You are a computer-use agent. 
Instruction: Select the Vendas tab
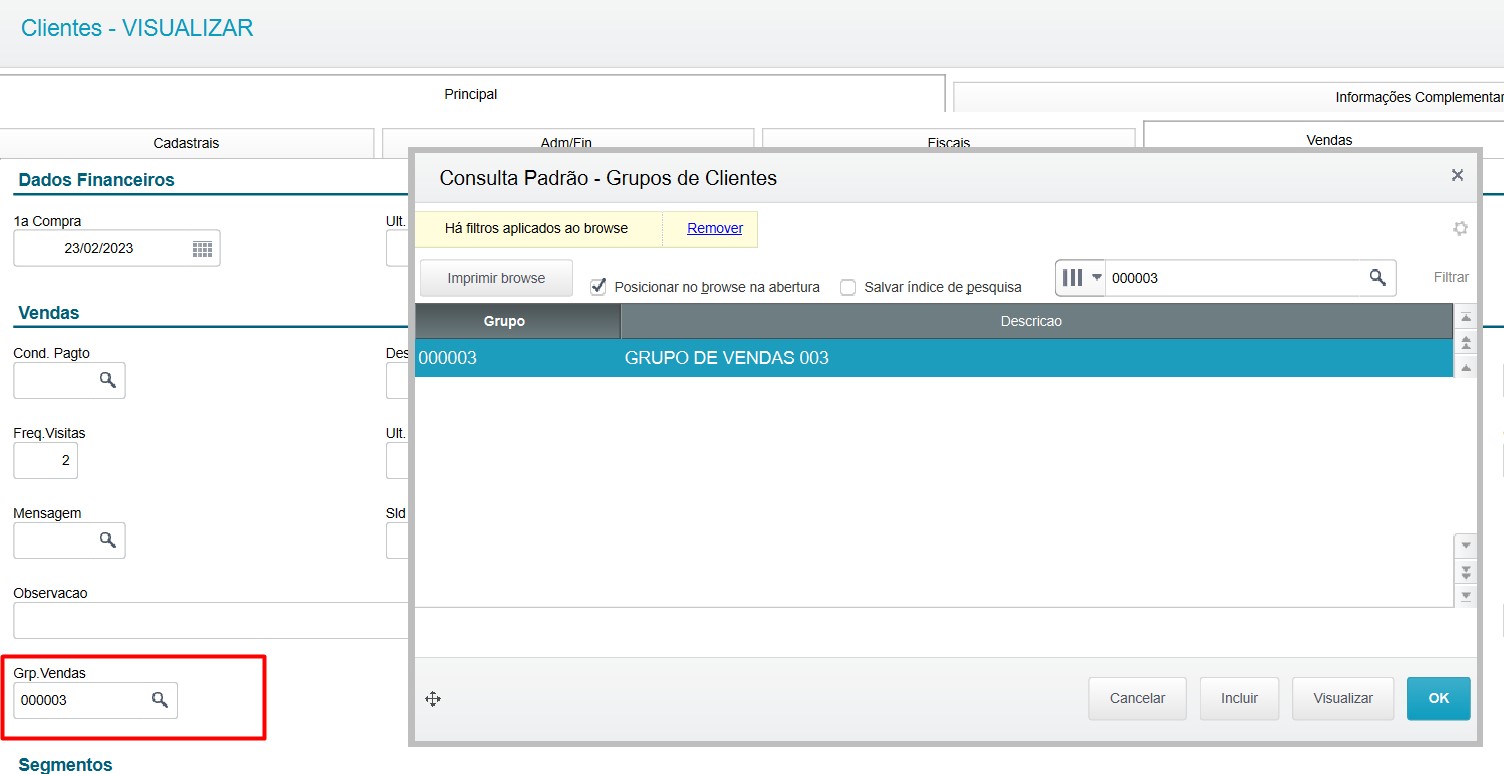pos(1328,139)
